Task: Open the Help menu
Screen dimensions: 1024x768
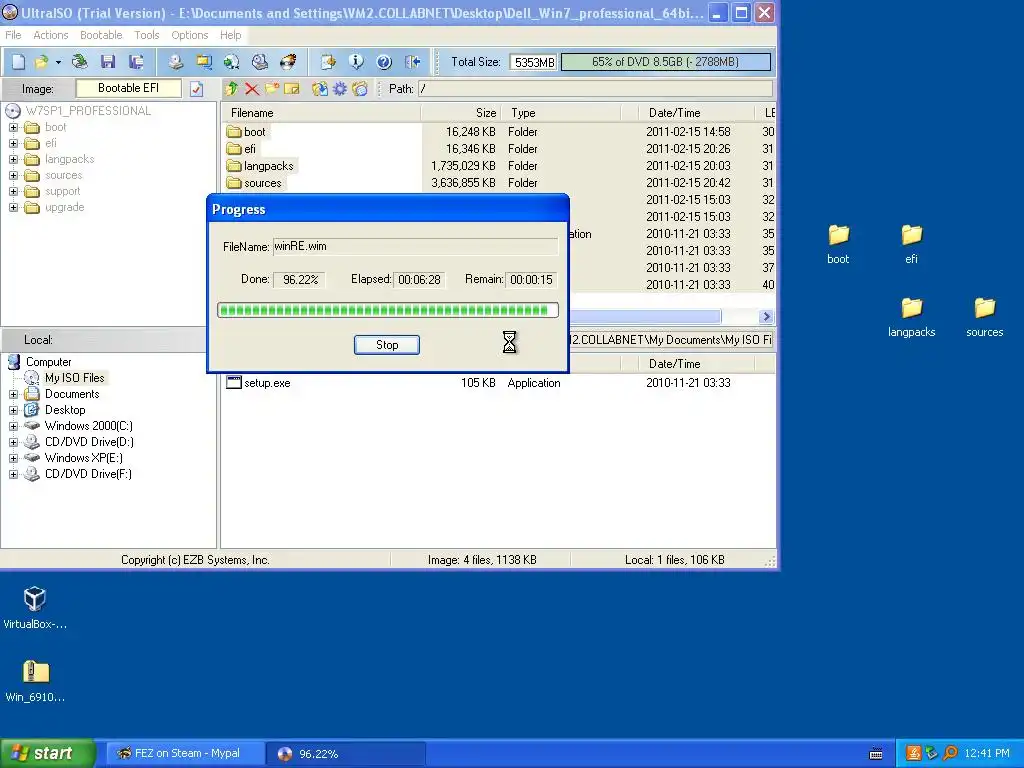Action: (231, 35)
